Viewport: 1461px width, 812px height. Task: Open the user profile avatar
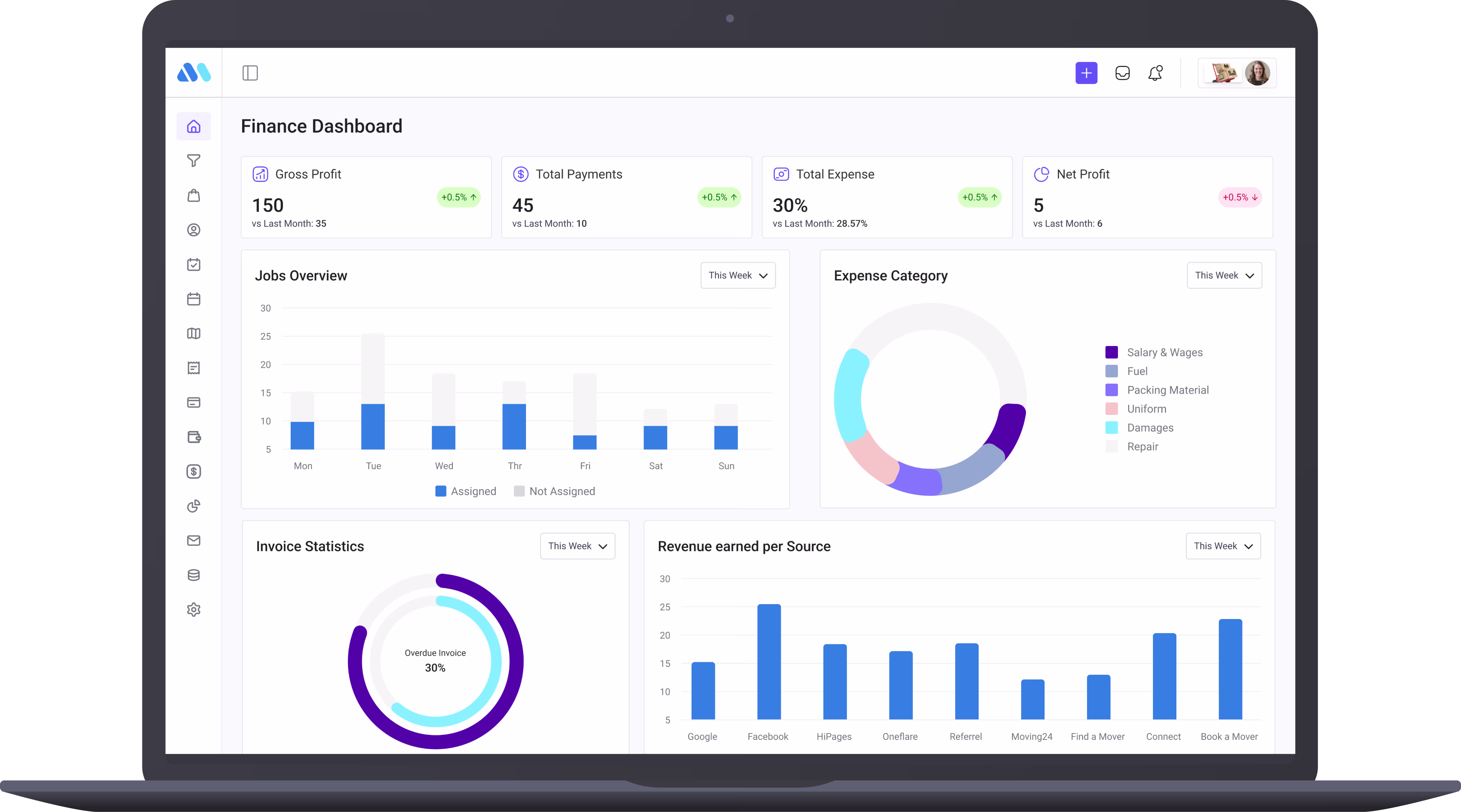1257,73
